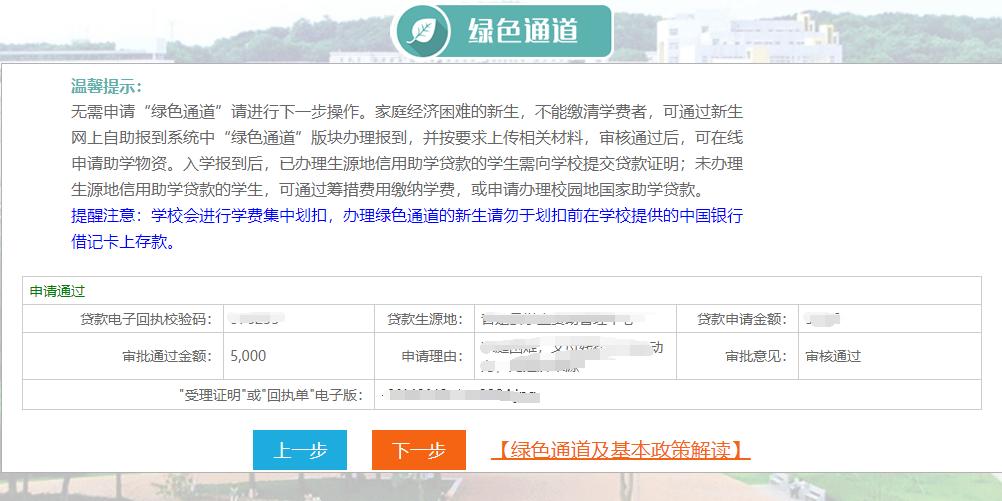This screenshot has height=501, width=1002.
Task: Click the blurred application reason text
Action: (x=572, y=357)
